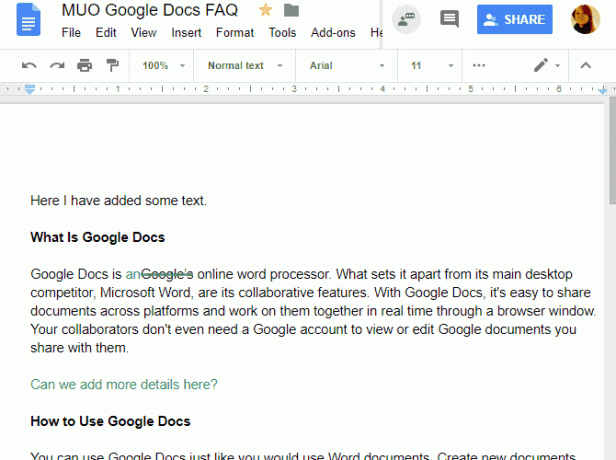616x460 pixels.
Task: Click the right indent marker on ruler
Action: point(603,91)
